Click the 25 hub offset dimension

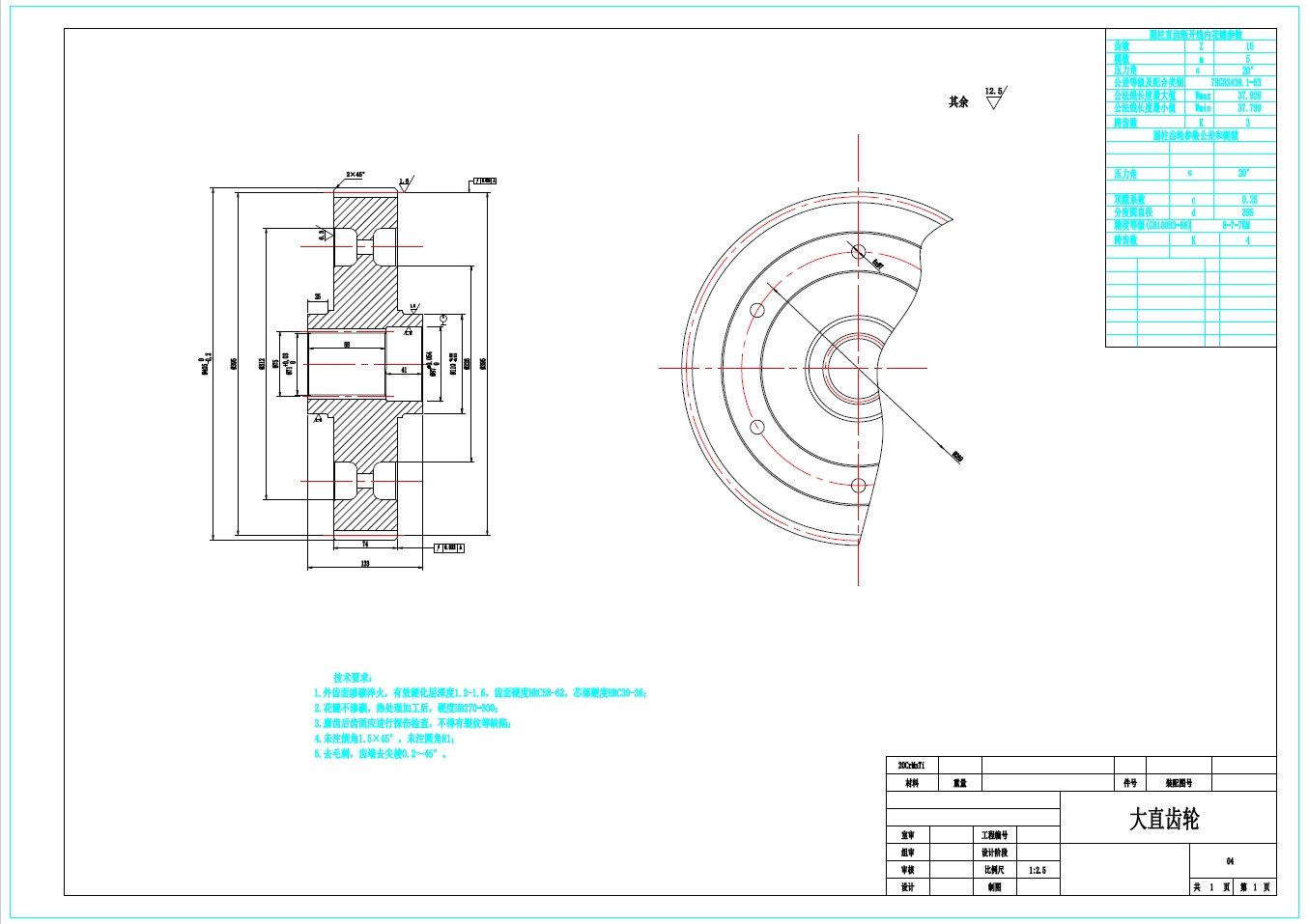pos(318,297)
